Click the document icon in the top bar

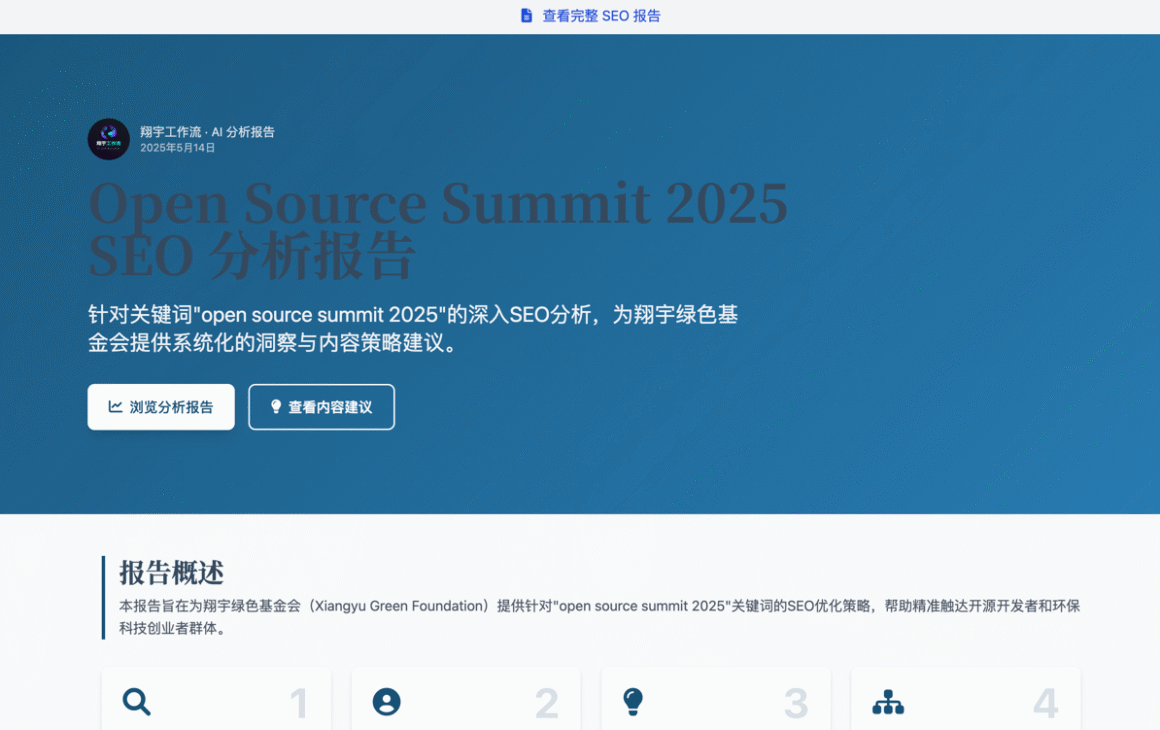coord(527,16)
